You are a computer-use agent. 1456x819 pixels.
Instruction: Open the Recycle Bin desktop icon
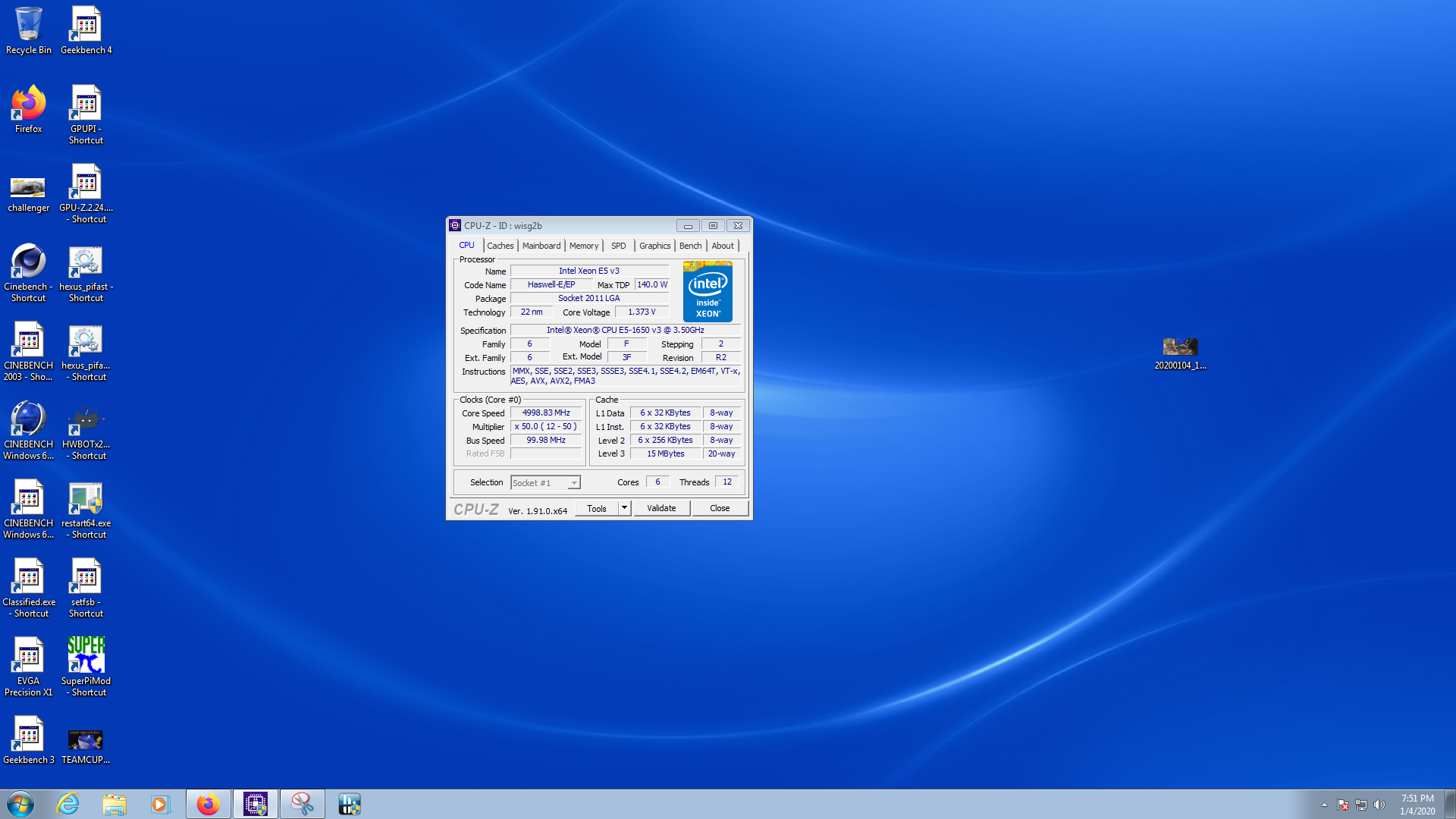[x=28, y=30]
